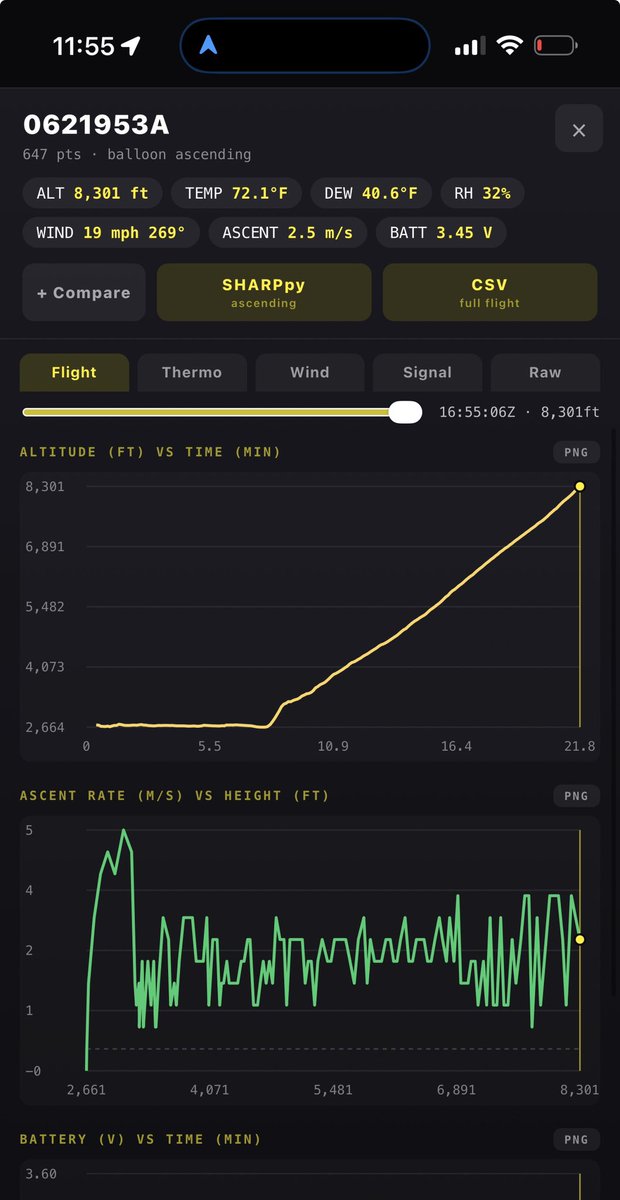Tap the 5,482 altitude axis label
This screenshot has height=1200, width=620.
(45, 607)
